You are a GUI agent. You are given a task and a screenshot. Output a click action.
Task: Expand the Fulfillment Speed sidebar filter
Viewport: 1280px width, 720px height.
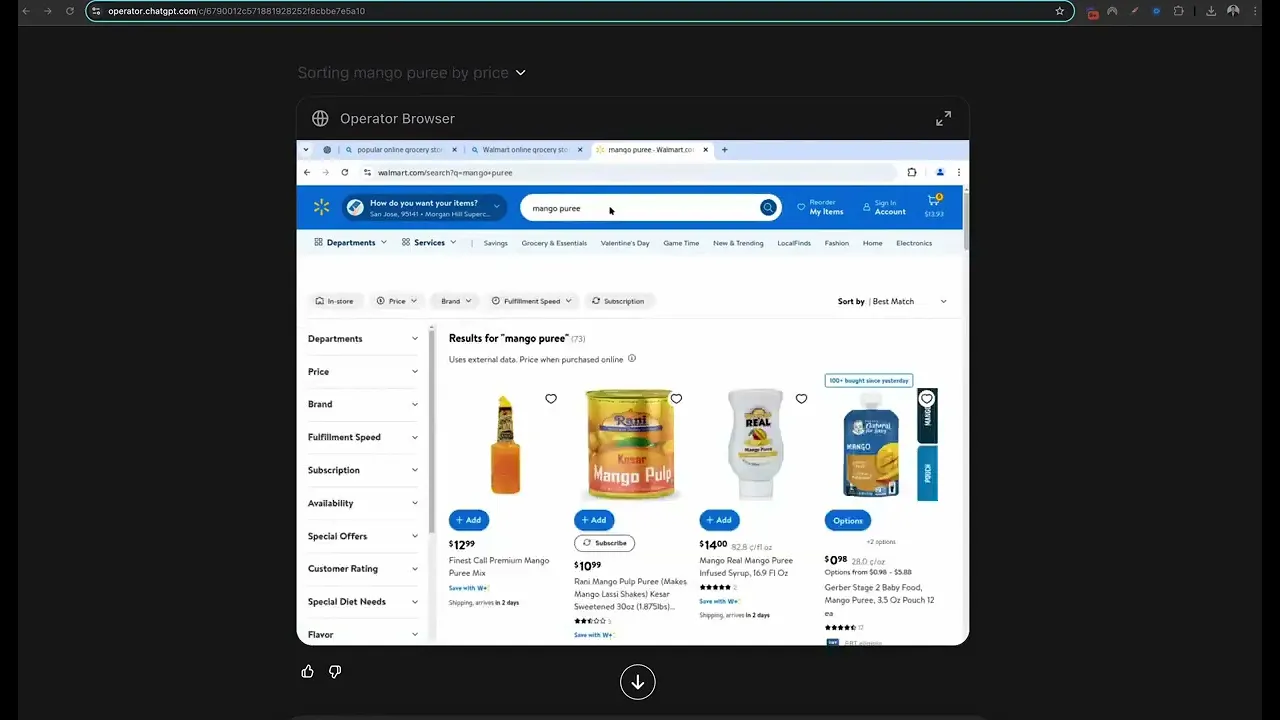[x=363, y=437]
